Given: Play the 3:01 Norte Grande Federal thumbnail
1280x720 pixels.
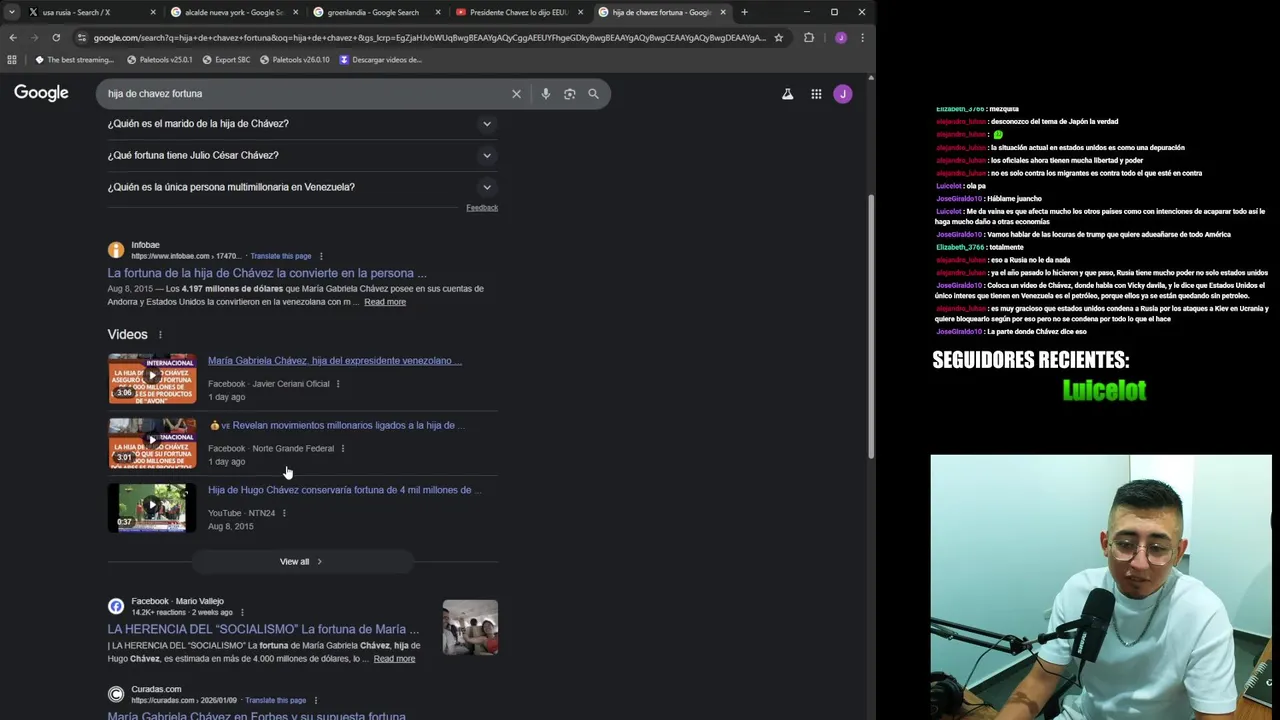Looking at the screenshot, I should pos(152,443).
